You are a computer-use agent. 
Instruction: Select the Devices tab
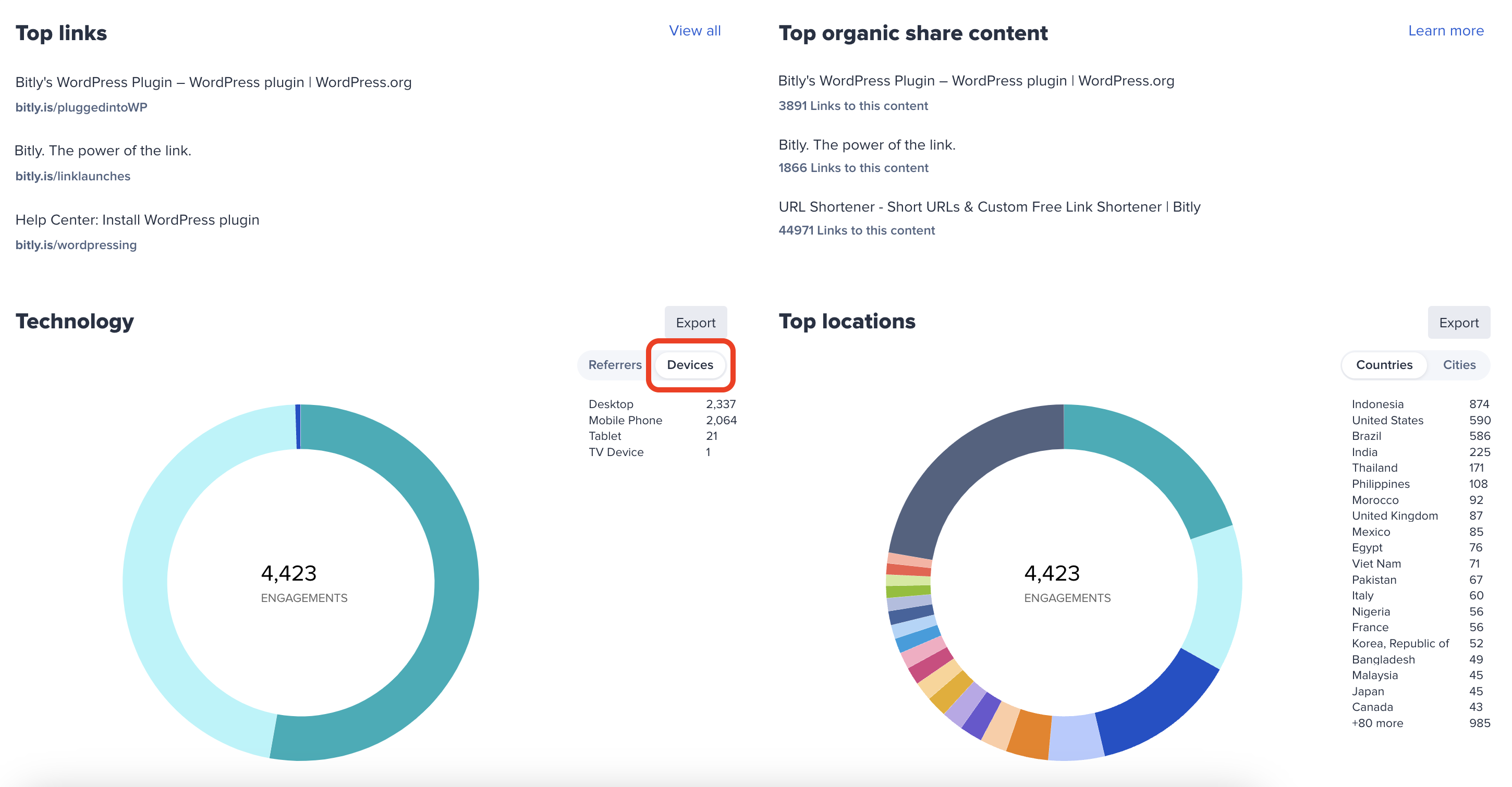(690, 364)
